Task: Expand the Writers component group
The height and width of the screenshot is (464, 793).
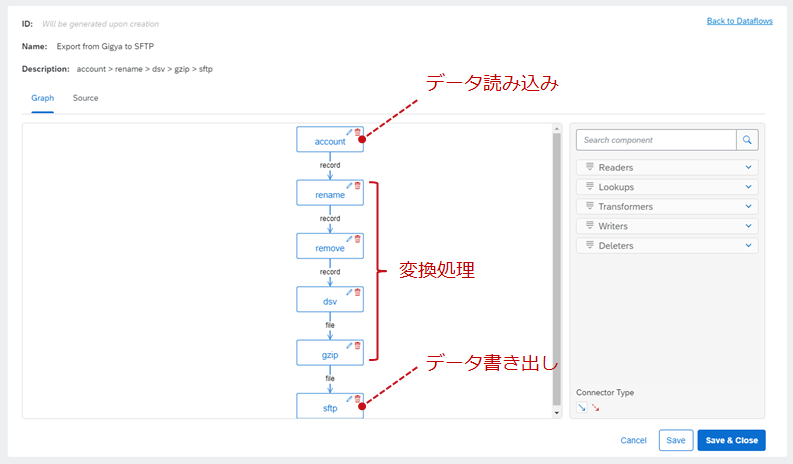Action: (748, 226)
